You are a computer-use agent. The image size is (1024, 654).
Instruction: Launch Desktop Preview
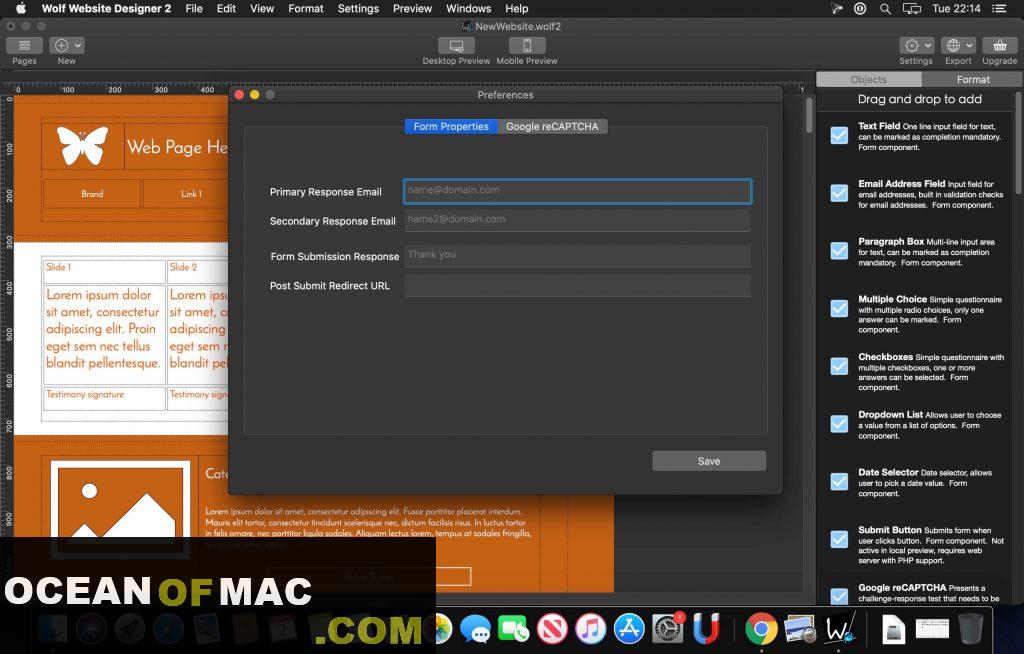click(456, 45)
